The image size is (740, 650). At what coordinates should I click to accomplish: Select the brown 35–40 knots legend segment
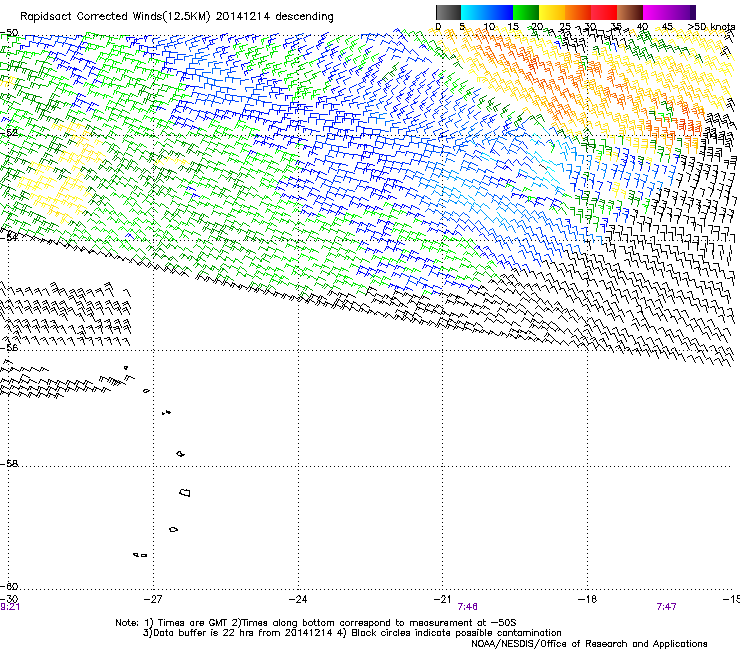click(630, 12)
